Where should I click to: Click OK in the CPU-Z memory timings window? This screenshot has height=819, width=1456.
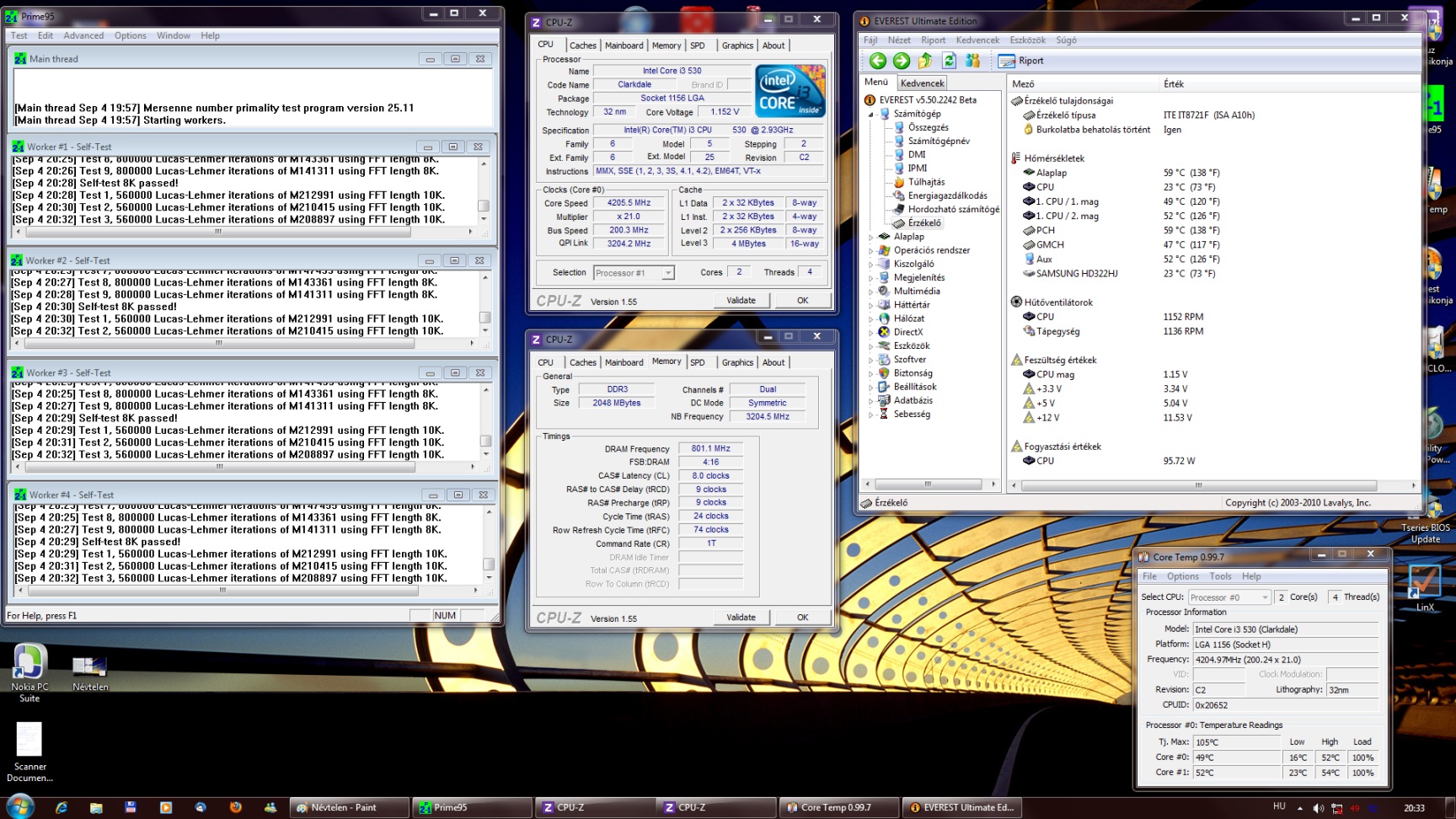coord(802,617)
